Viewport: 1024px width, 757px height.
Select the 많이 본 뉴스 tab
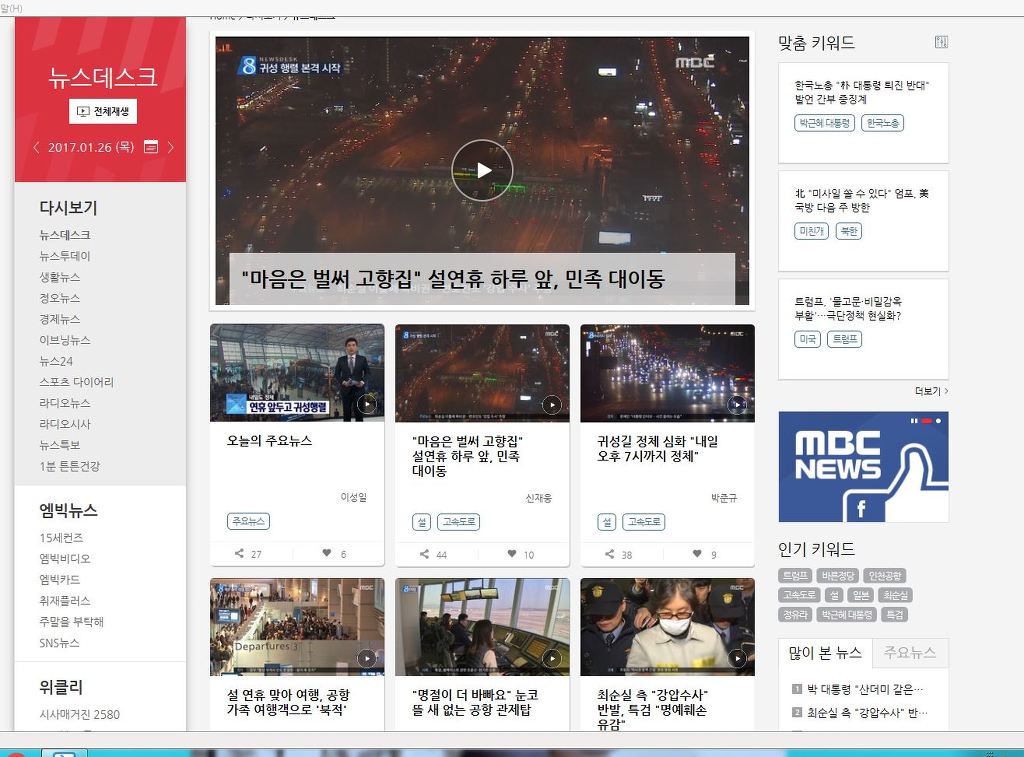[825, 653]
